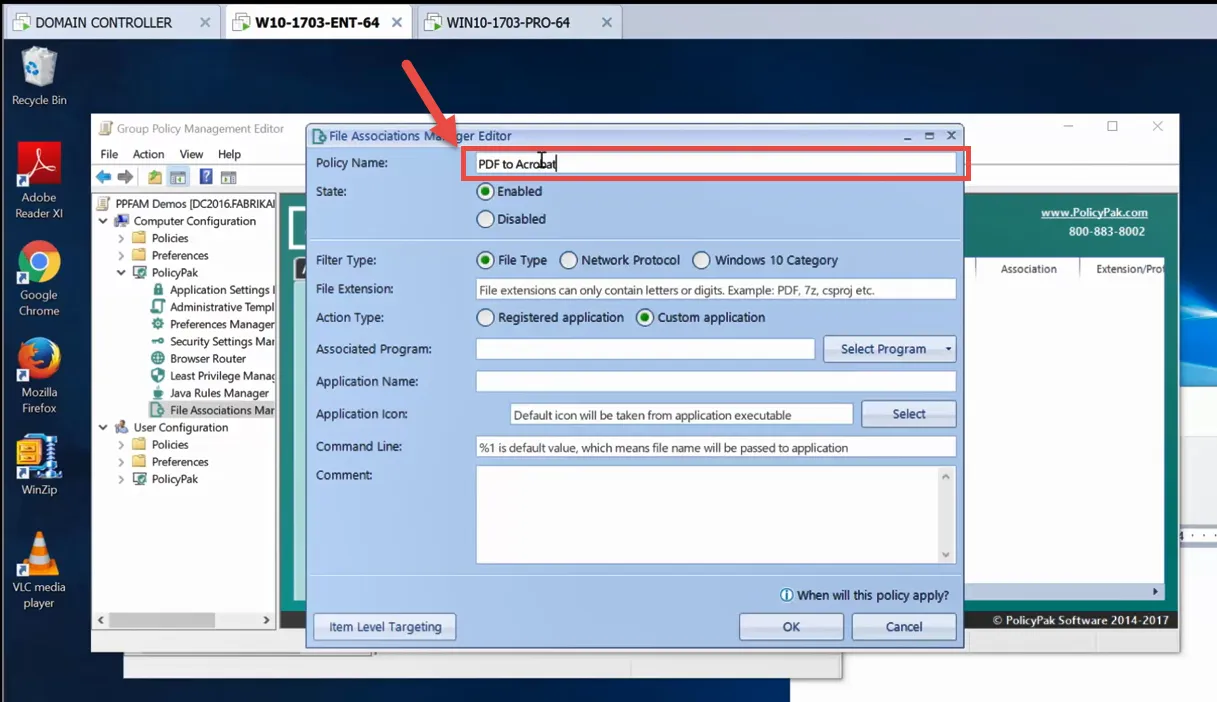Click Show/Hide action pane toolbar icon

[x=228, y=177]
